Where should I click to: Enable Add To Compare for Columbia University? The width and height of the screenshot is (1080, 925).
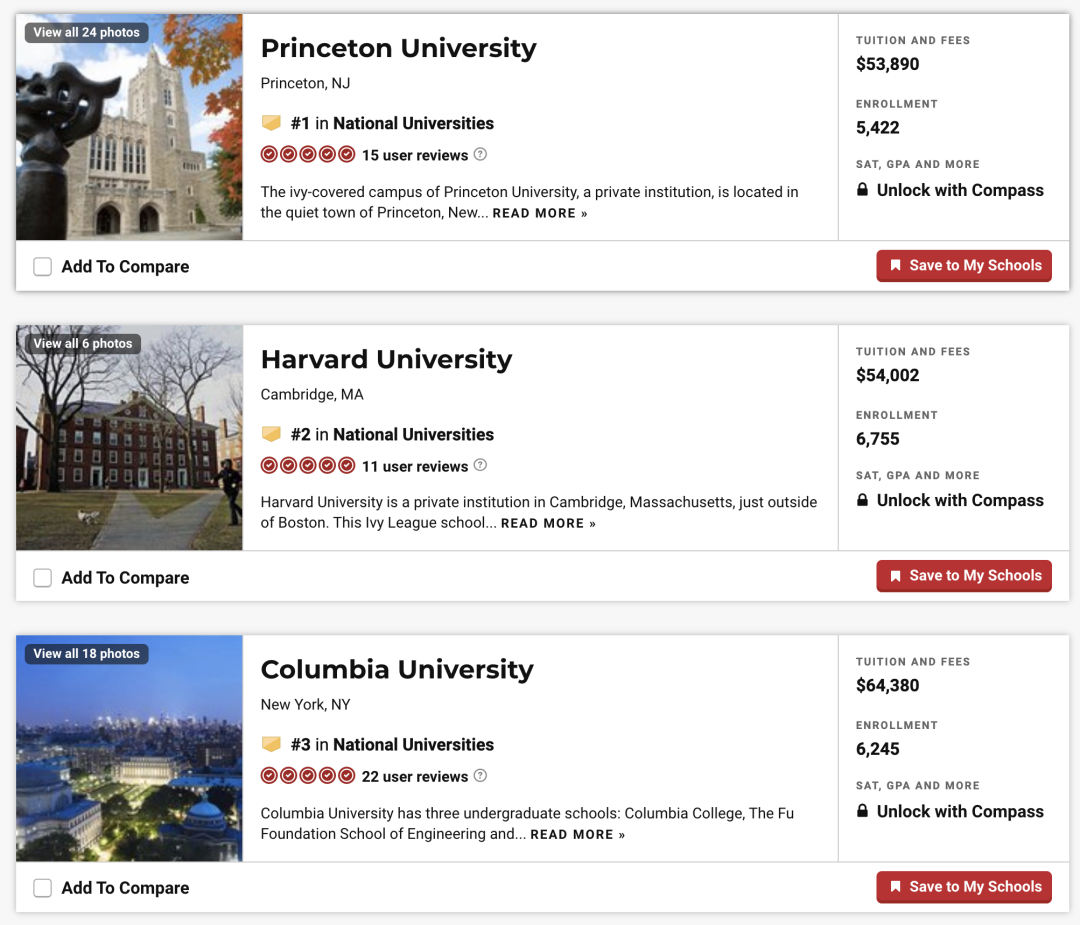(x=42, y=888)
